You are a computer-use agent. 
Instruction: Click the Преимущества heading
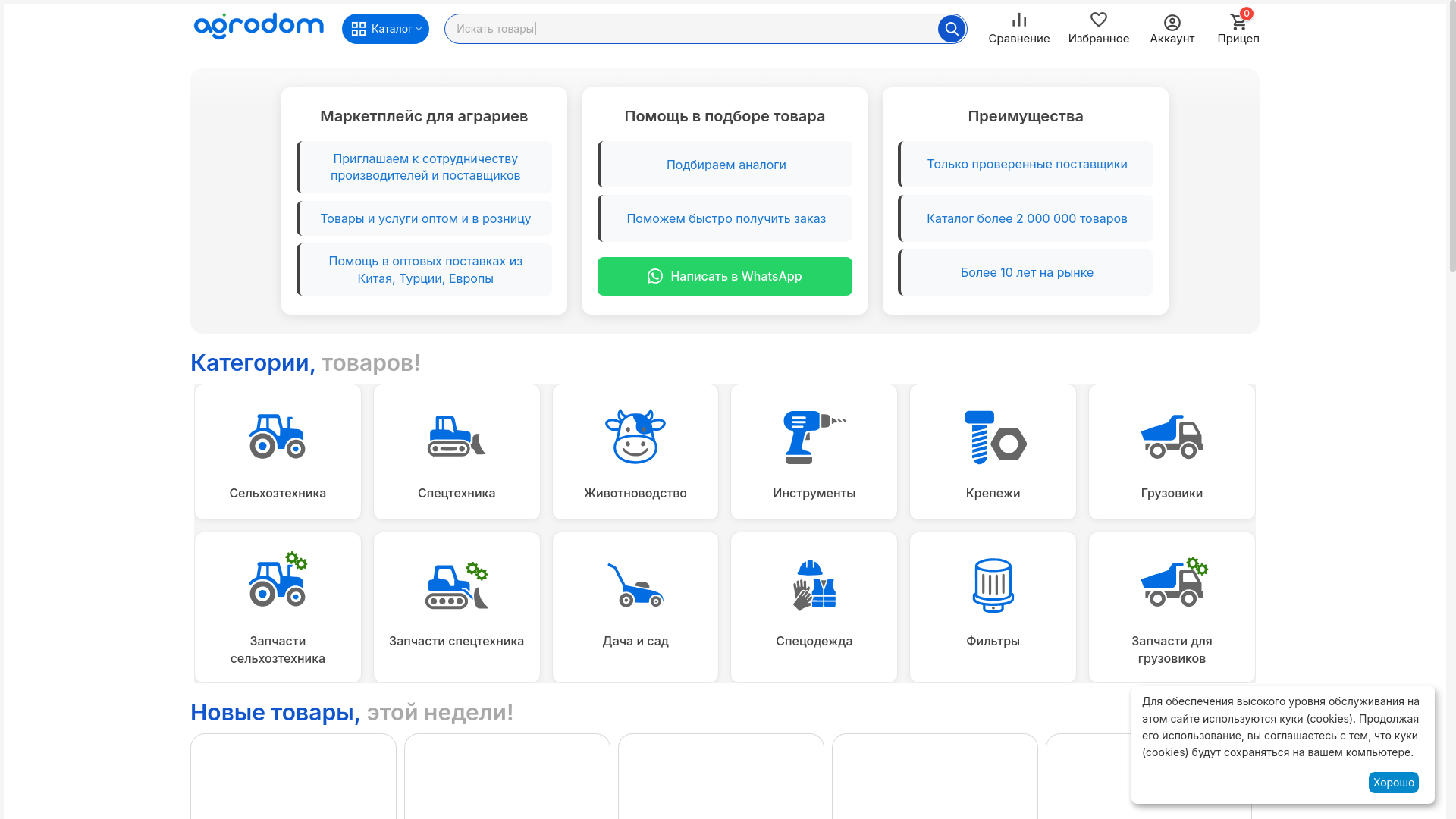pos(1025,116)
